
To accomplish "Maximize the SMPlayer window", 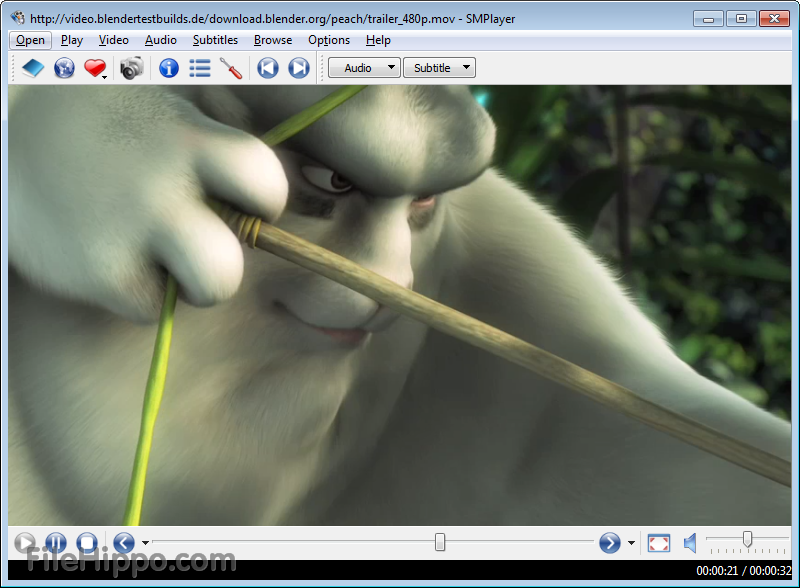I will pos(741,19).
